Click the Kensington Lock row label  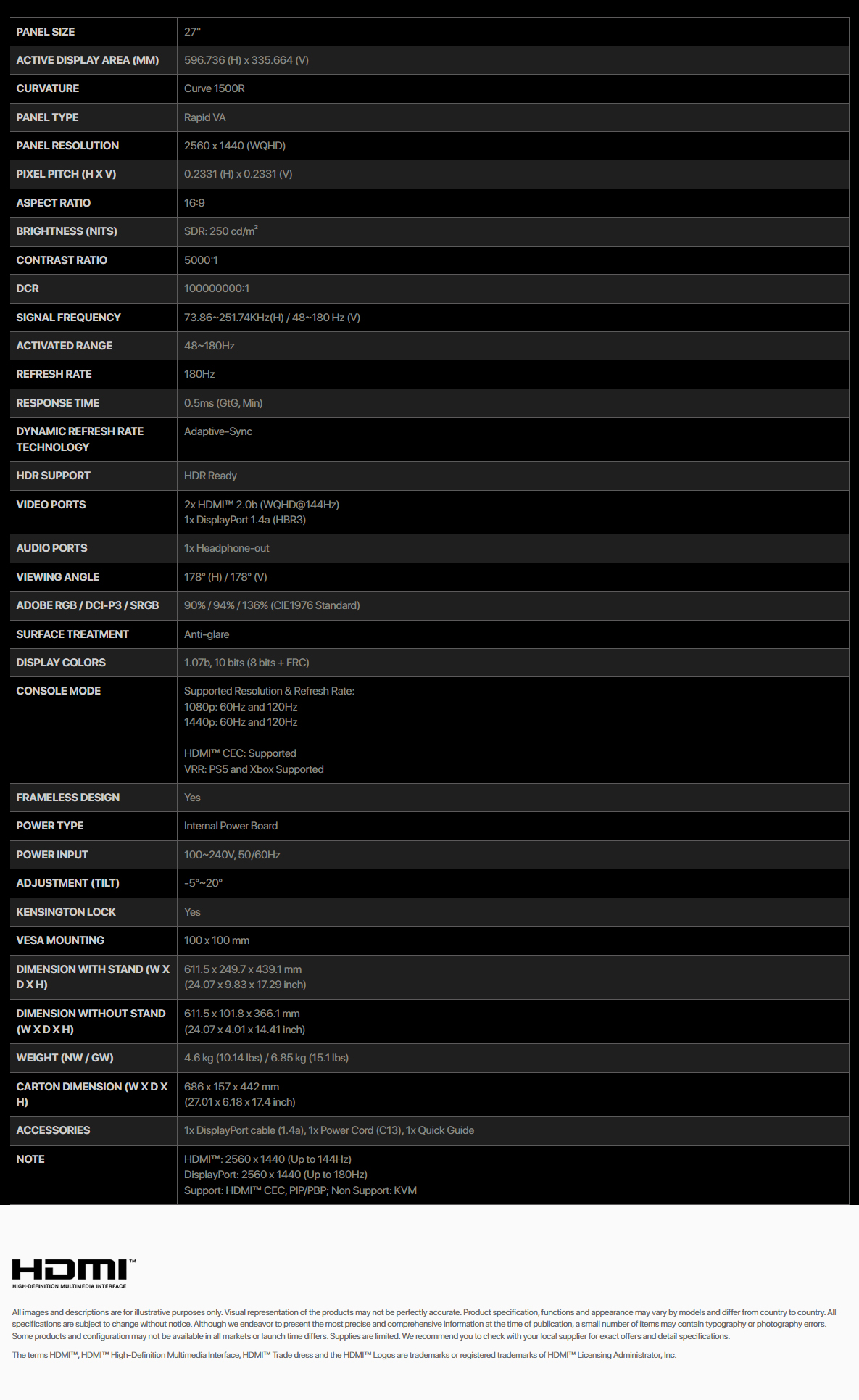[66, 912]
